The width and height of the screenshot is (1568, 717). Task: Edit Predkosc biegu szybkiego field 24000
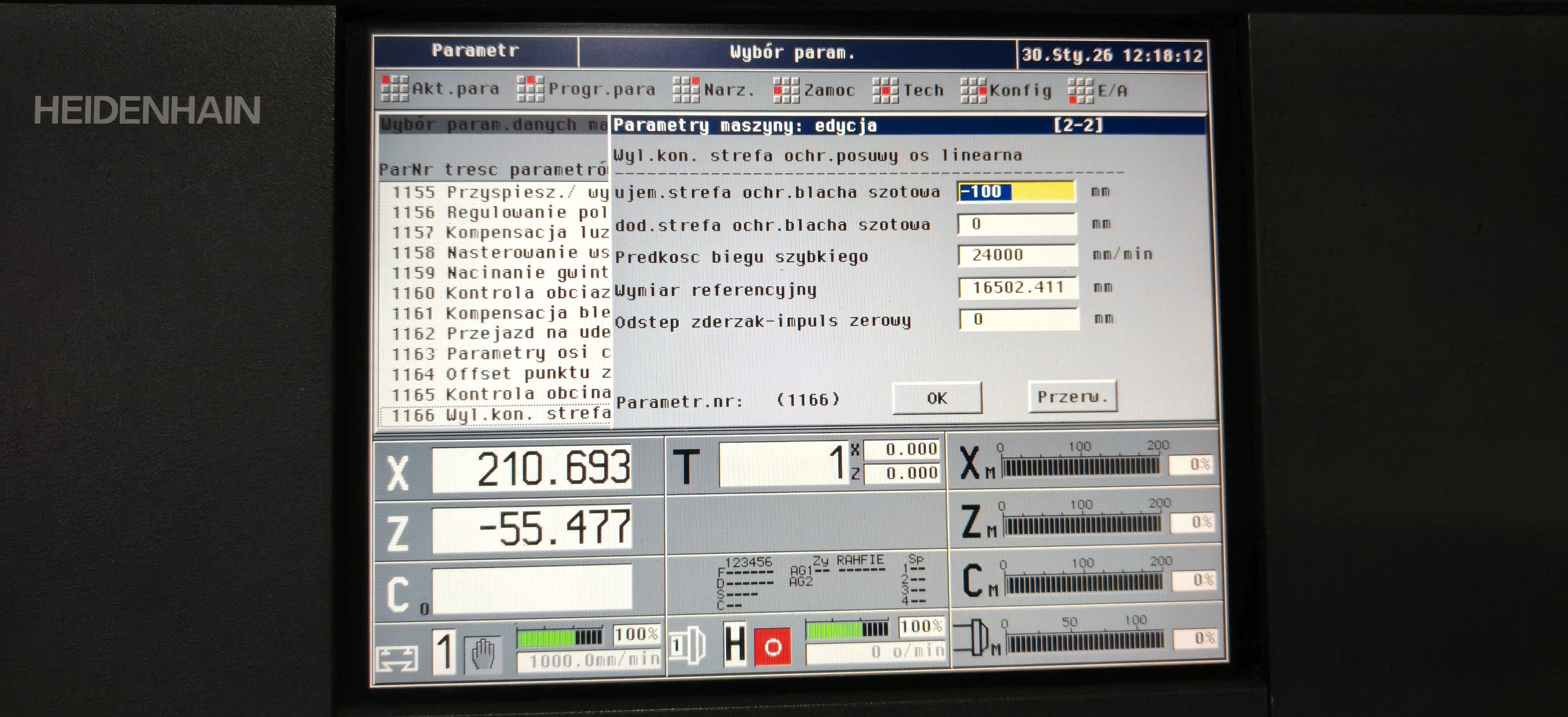(1017, 255)
